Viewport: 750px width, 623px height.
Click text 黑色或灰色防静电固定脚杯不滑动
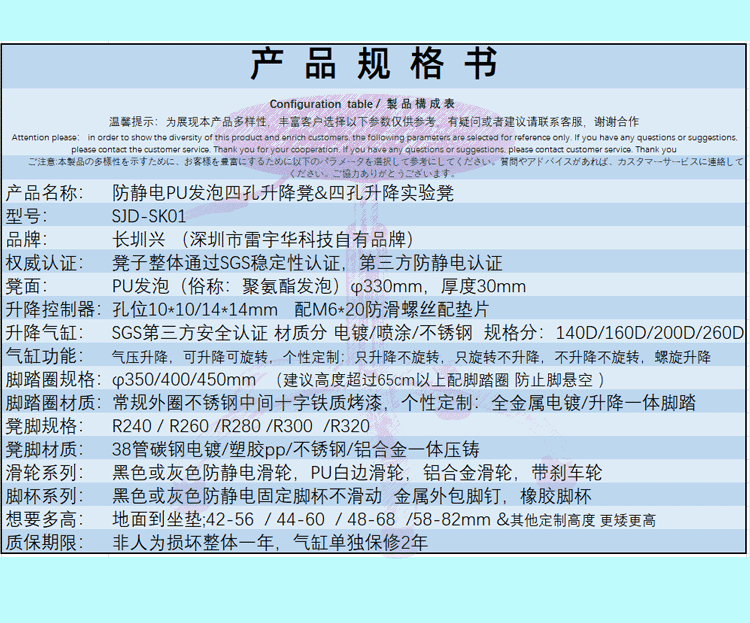pos(247,496)
